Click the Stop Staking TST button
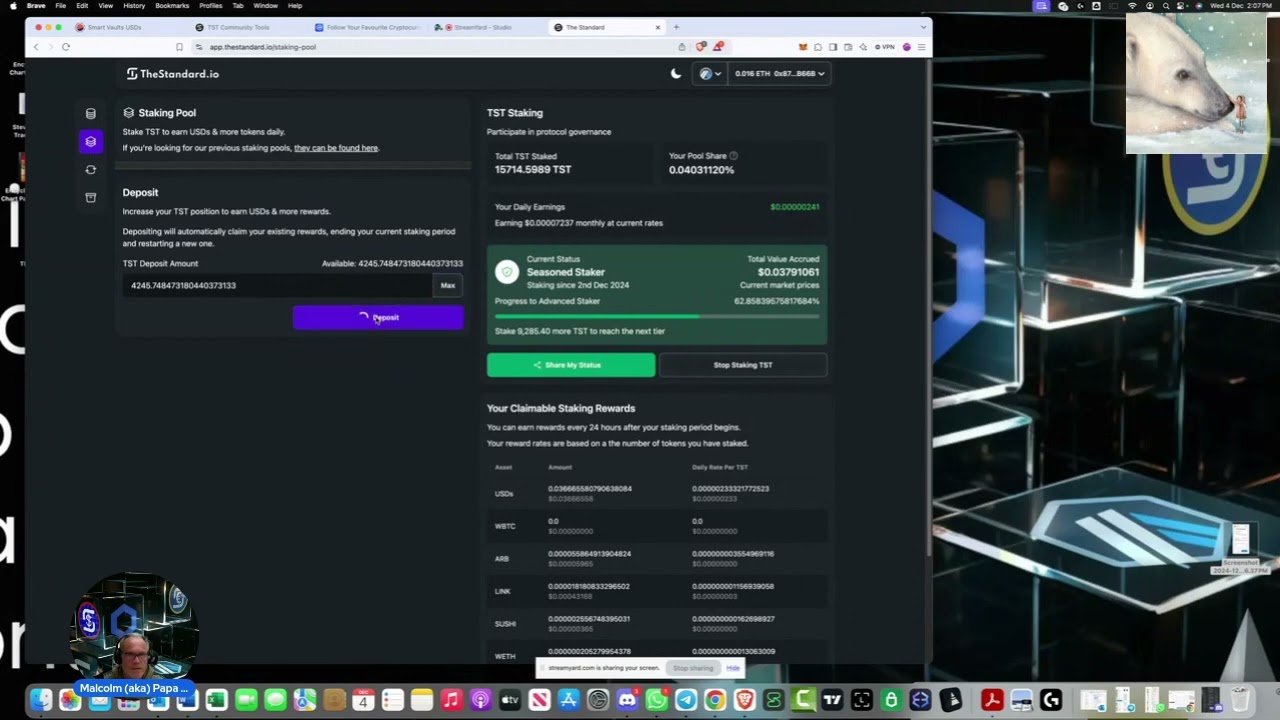Viewport: 1280px width, 720px height. point(743,365)
